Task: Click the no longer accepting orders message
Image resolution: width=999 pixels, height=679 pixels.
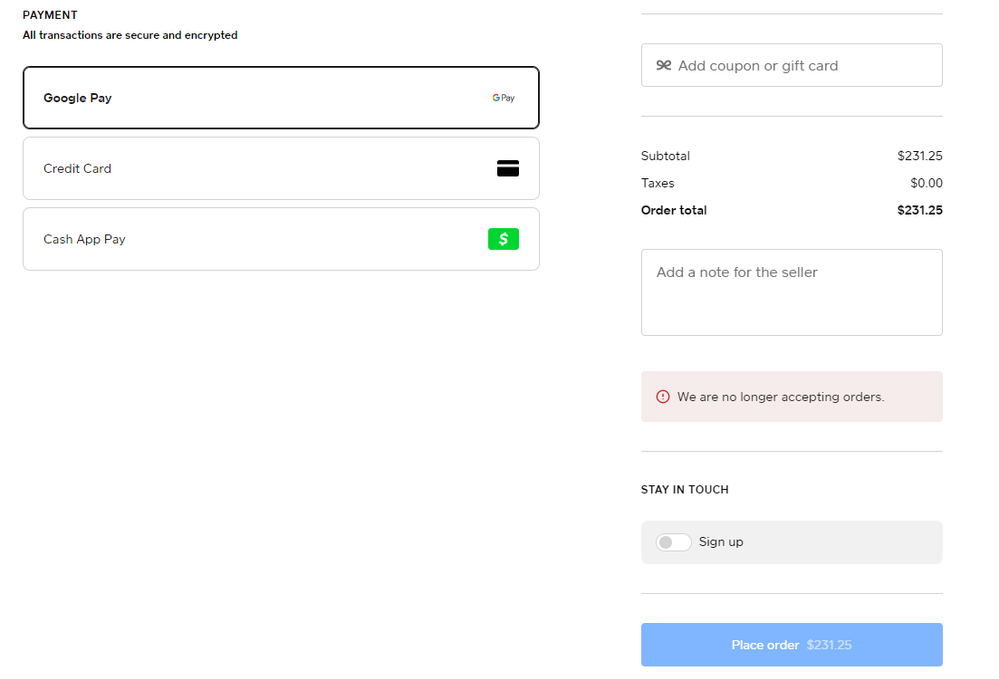Action: [780, 397]
